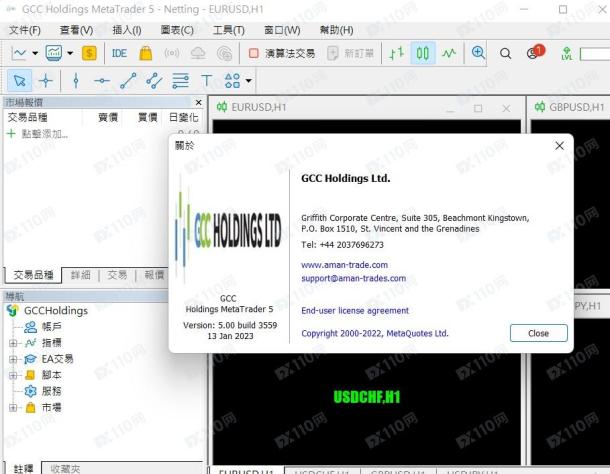Click the chart template icon
This screenshot has width=610, height=474.
54,53
